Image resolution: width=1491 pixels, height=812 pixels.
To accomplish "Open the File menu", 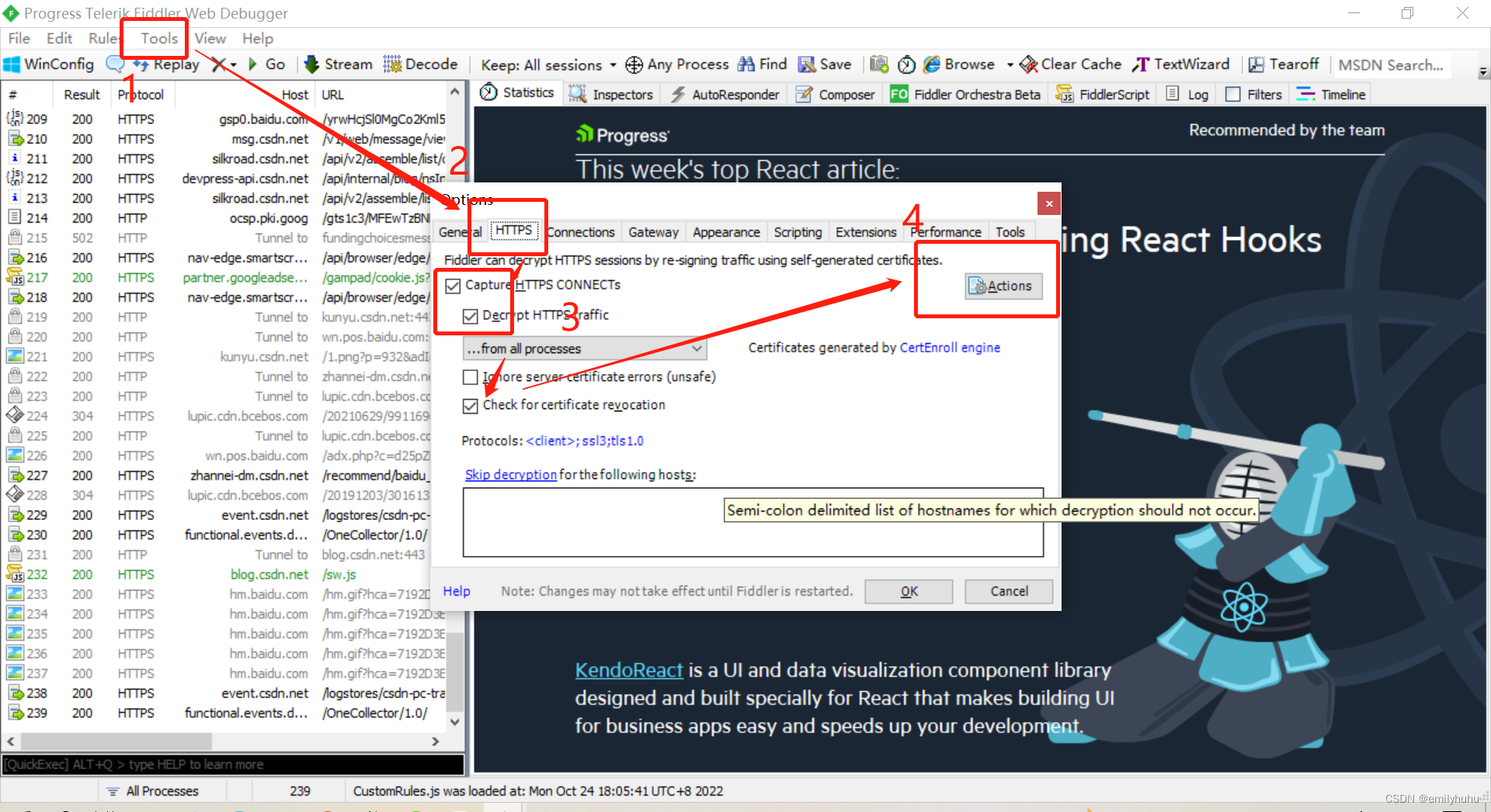I will coord(19,38).
